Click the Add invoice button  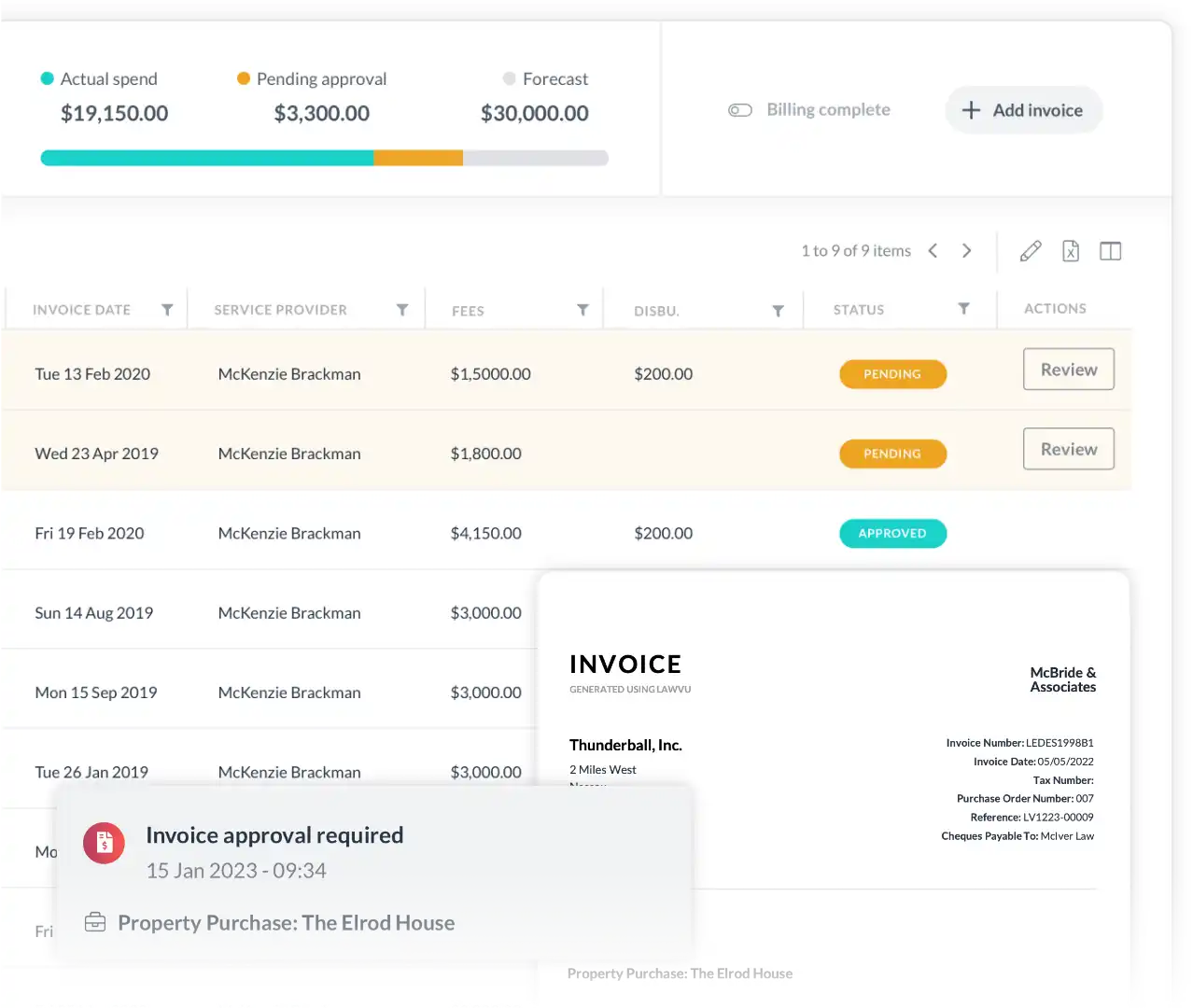(x=1023, y=110)
